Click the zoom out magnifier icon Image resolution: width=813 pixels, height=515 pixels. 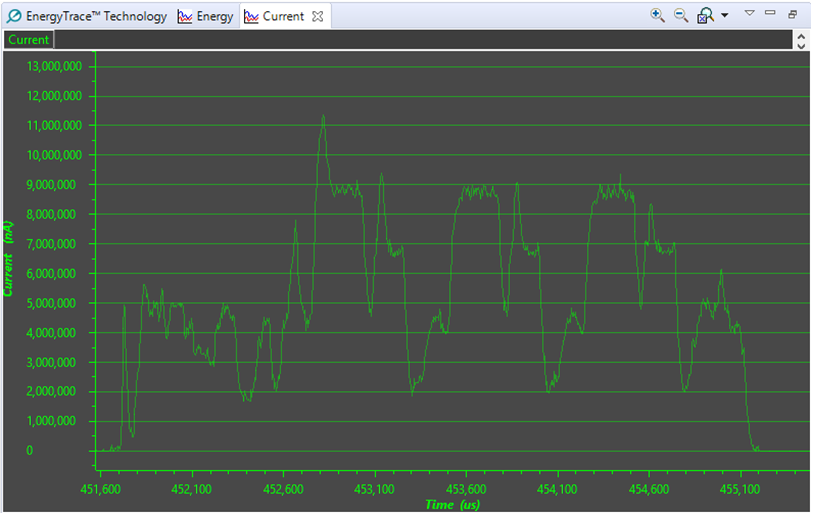point(681,15)
